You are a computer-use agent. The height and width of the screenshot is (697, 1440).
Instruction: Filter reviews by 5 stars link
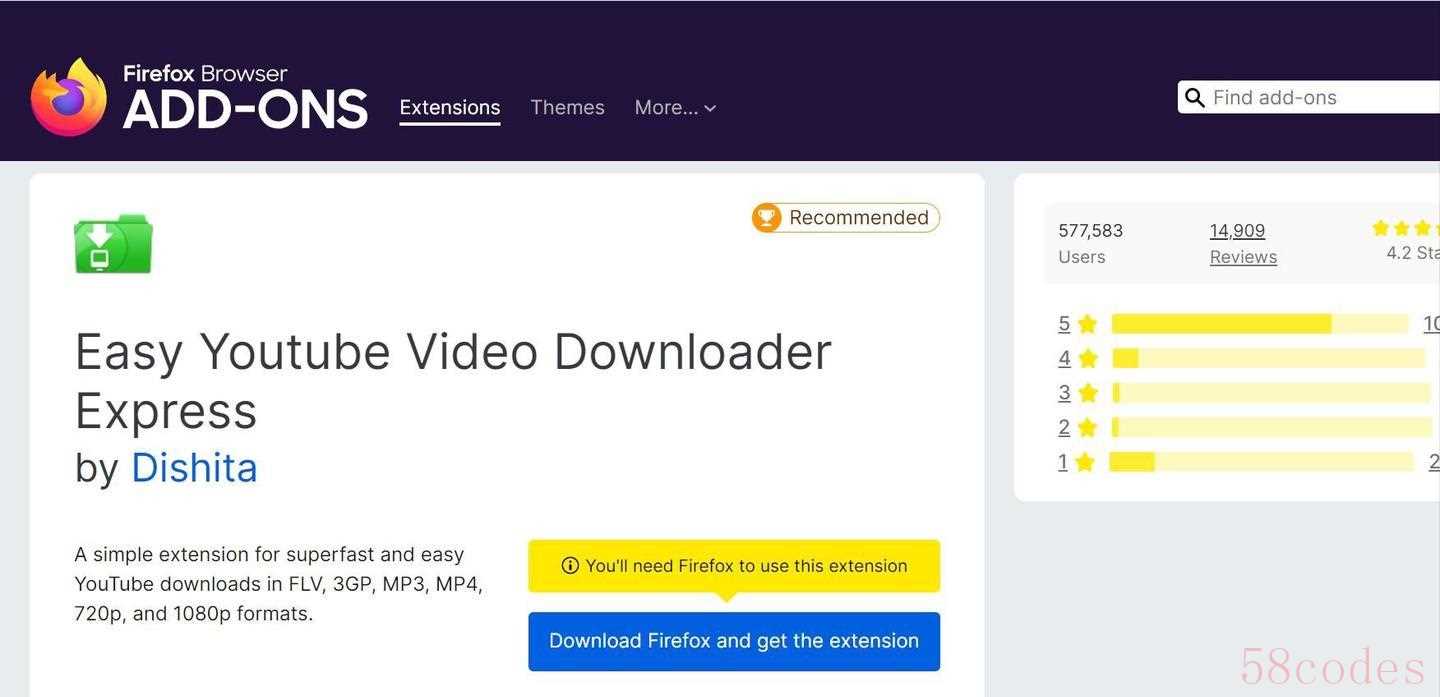[1064, 324]
